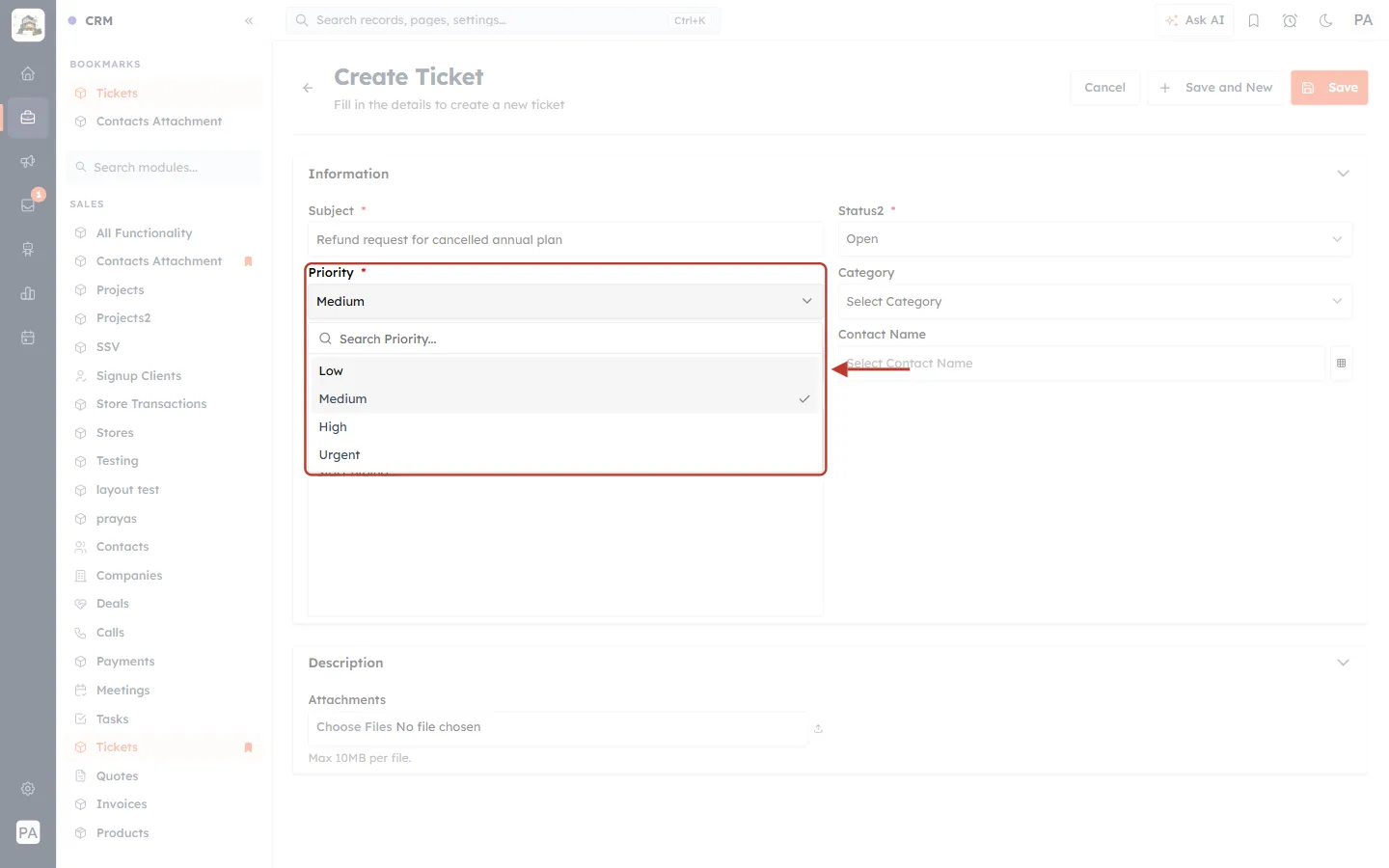The image size is (1389, 868).
Task: Open inbox icon with notification badge
Action: pyautogui.click(x=28, y=204)
